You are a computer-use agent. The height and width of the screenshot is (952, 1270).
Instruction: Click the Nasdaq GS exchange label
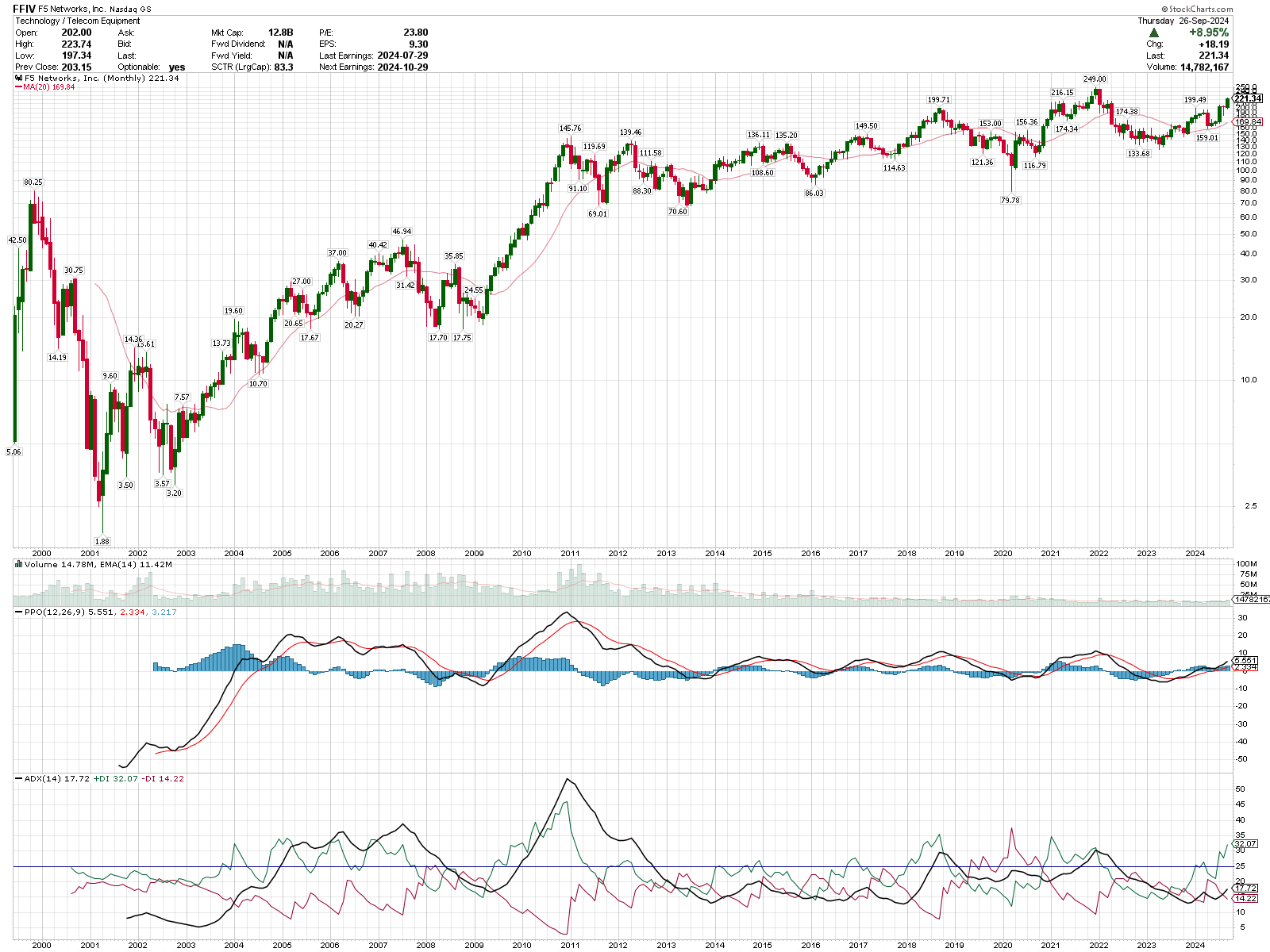pyautogui.click(x=130, y=10)
